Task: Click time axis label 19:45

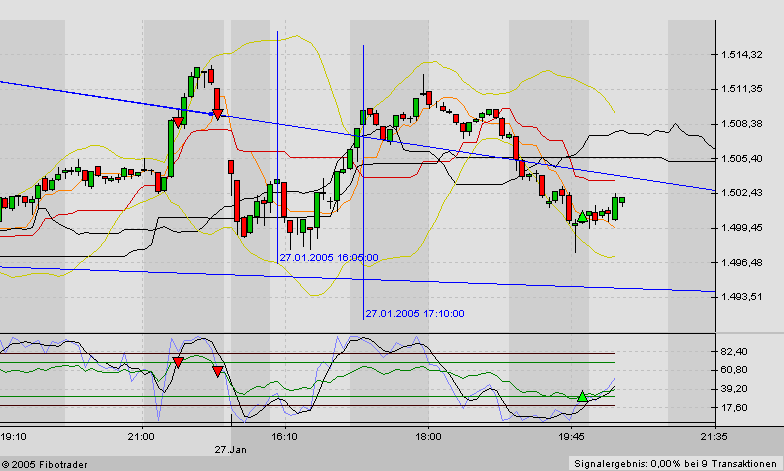Action: [571, 436]
